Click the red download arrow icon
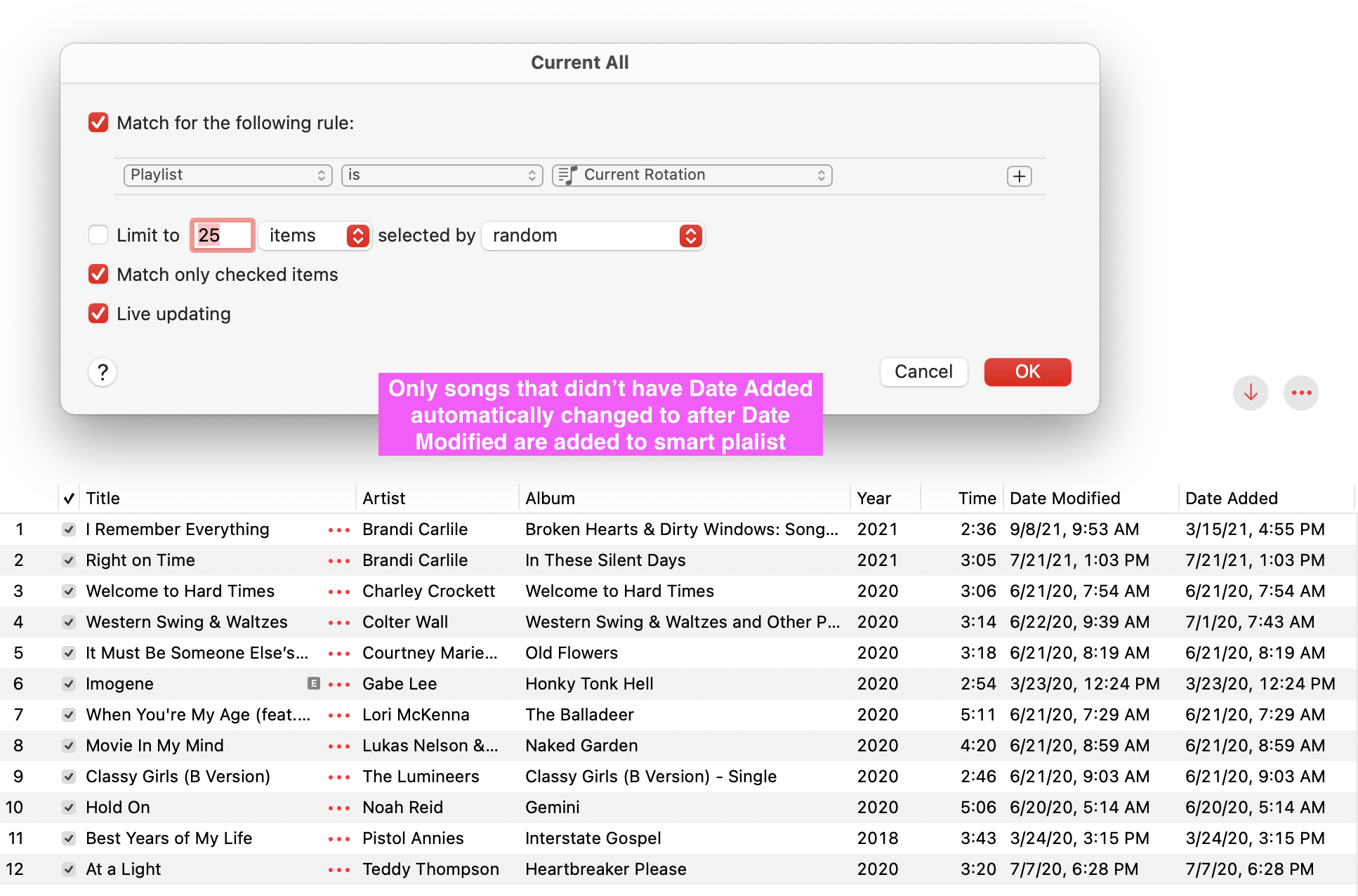Screen dimensions: 1358x896 tap(1250, 393)
